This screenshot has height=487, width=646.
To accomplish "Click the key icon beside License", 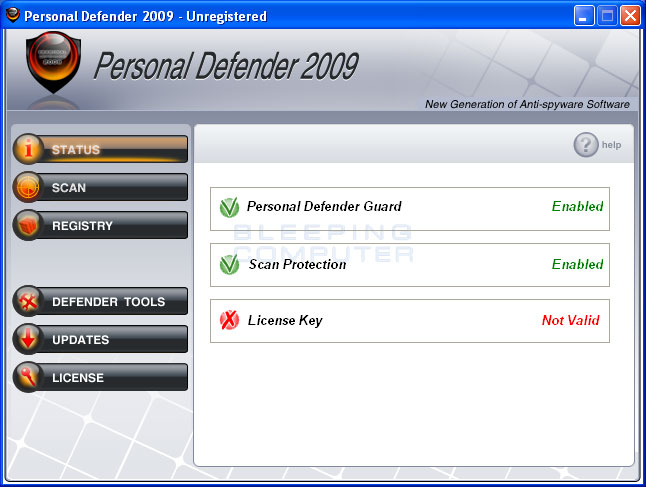I will pos(28,377).
